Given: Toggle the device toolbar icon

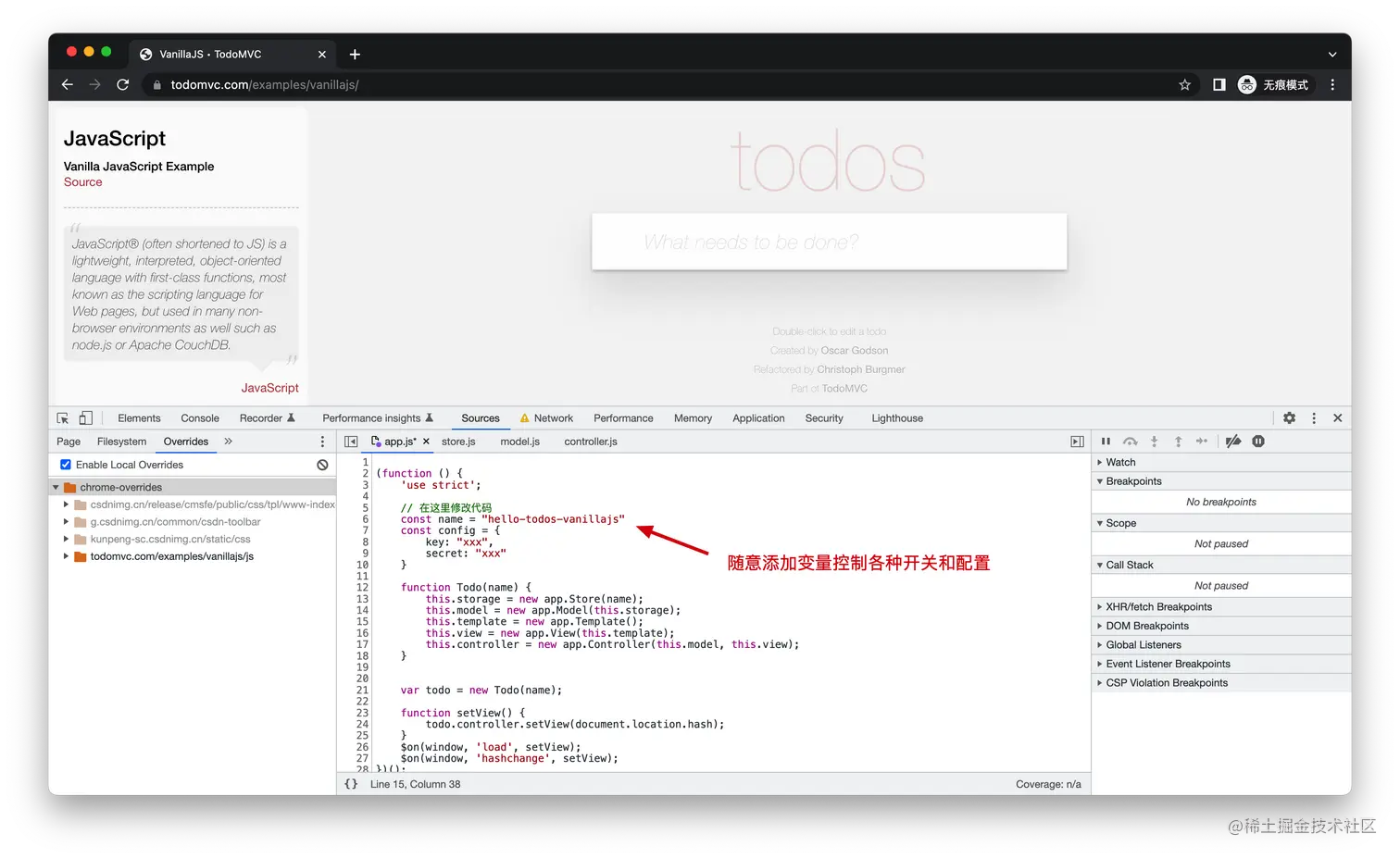Looking at the screenshot, I should [85, 418].
